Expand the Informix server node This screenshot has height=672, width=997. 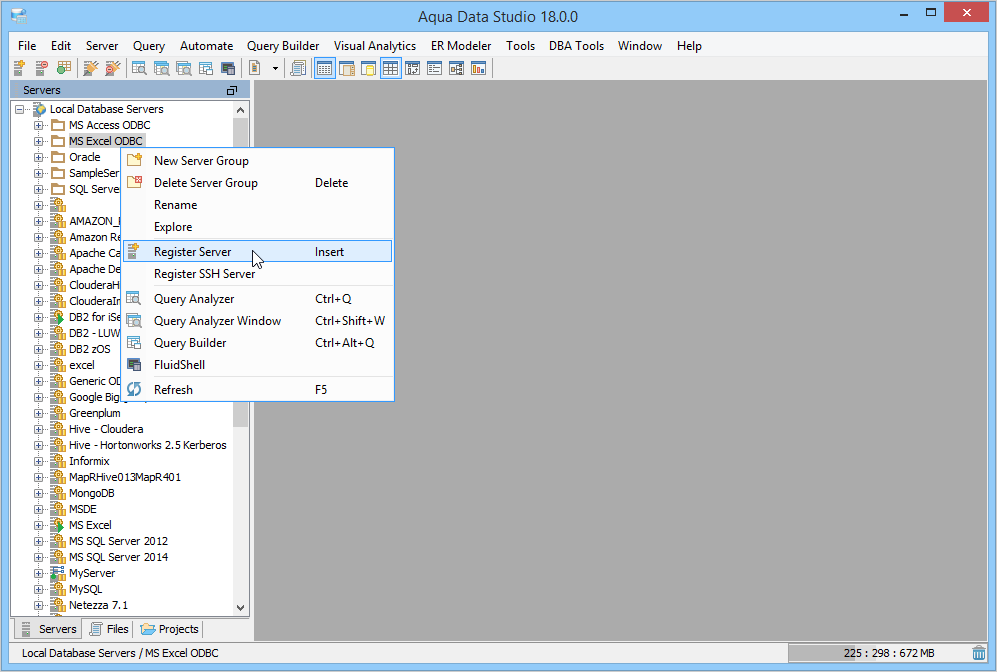39,461
